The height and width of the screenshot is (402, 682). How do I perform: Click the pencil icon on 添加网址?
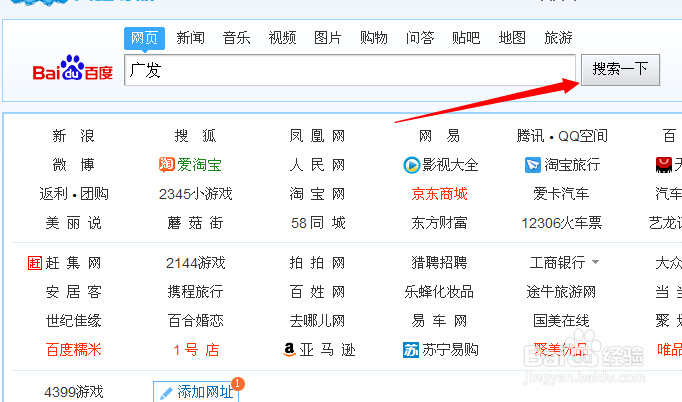coord(167,393)
